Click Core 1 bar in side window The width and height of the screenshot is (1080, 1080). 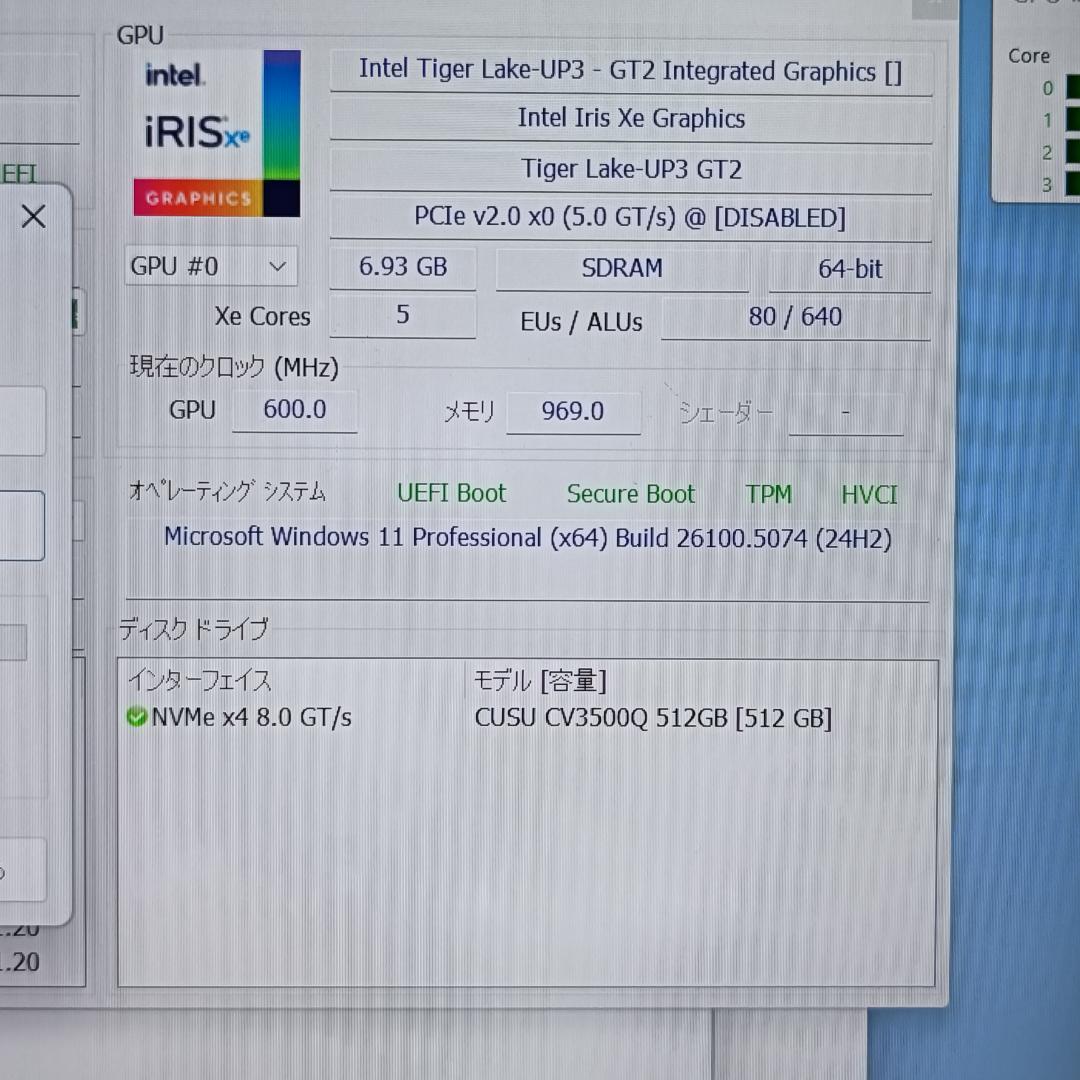[1072, 119]
